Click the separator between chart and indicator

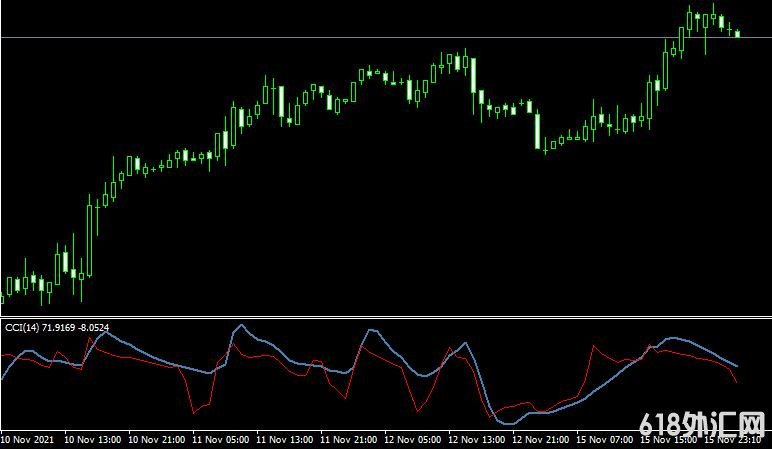point(386,317)
